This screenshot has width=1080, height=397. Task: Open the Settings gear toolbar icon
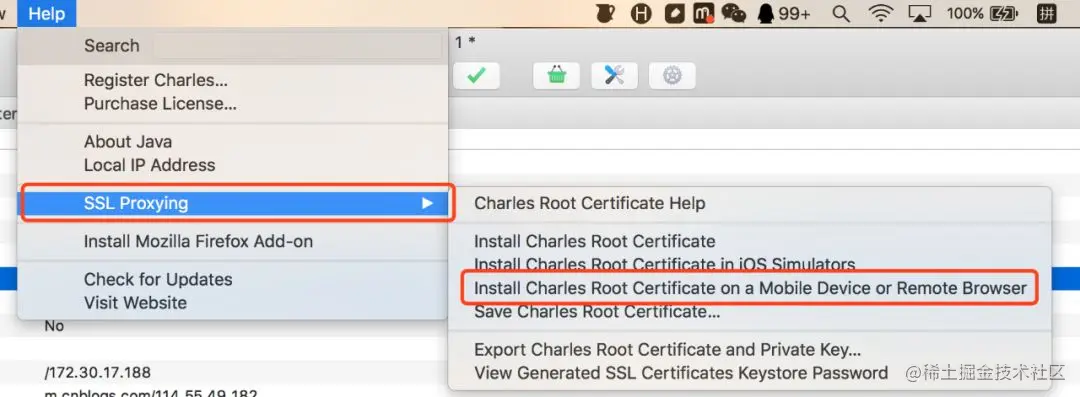[x=672, y=76]
